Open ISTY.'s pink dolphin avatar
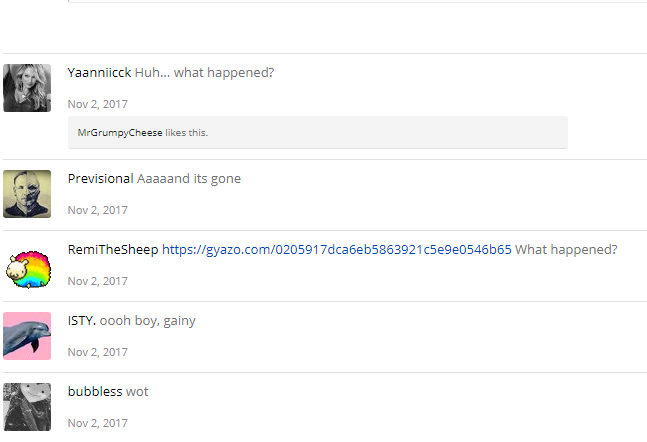Screen dimensions: 647x442 27,336
